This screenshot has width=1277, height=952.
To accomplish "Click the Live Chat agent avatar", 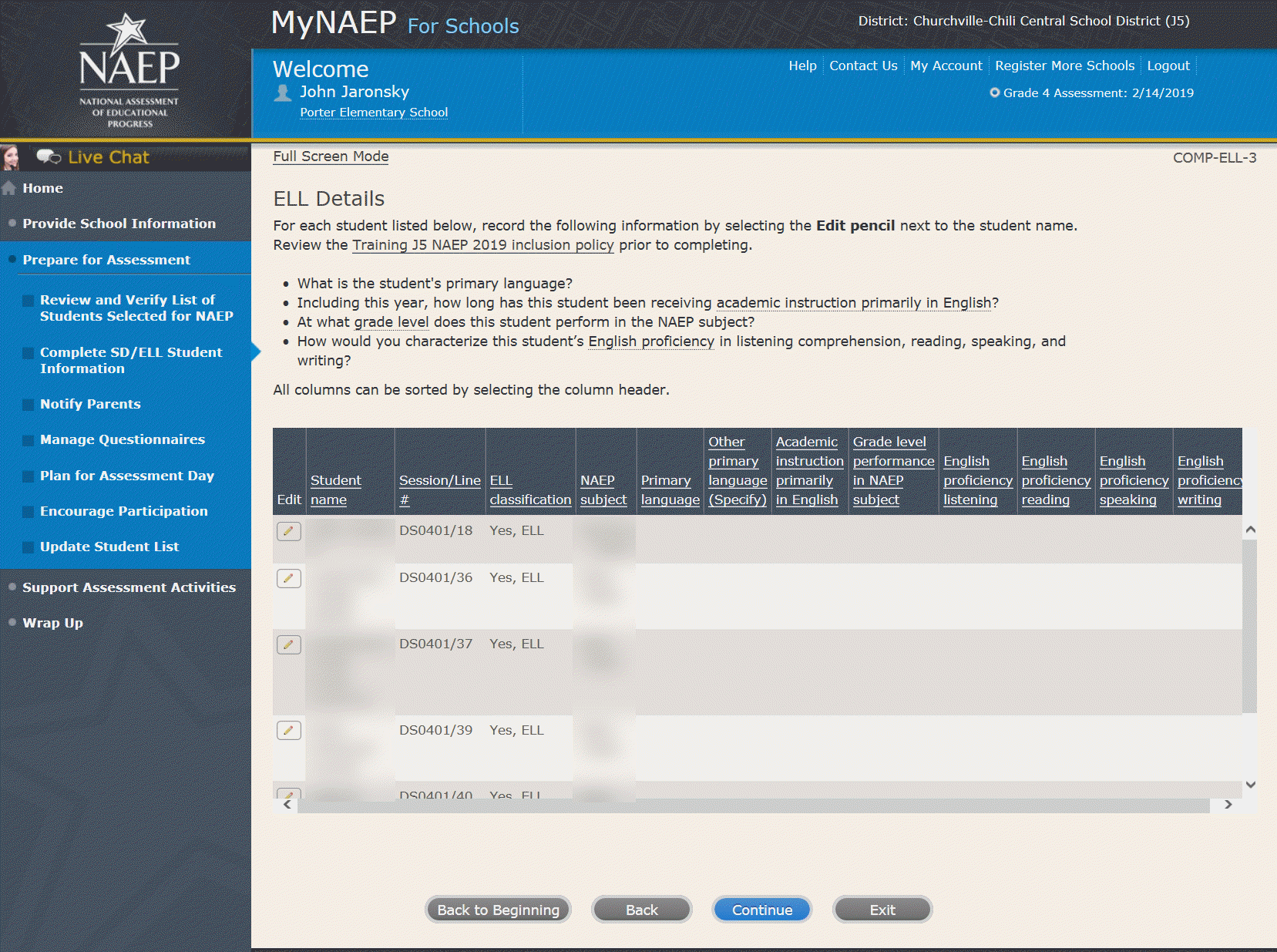I will click(x=11, y=157).
